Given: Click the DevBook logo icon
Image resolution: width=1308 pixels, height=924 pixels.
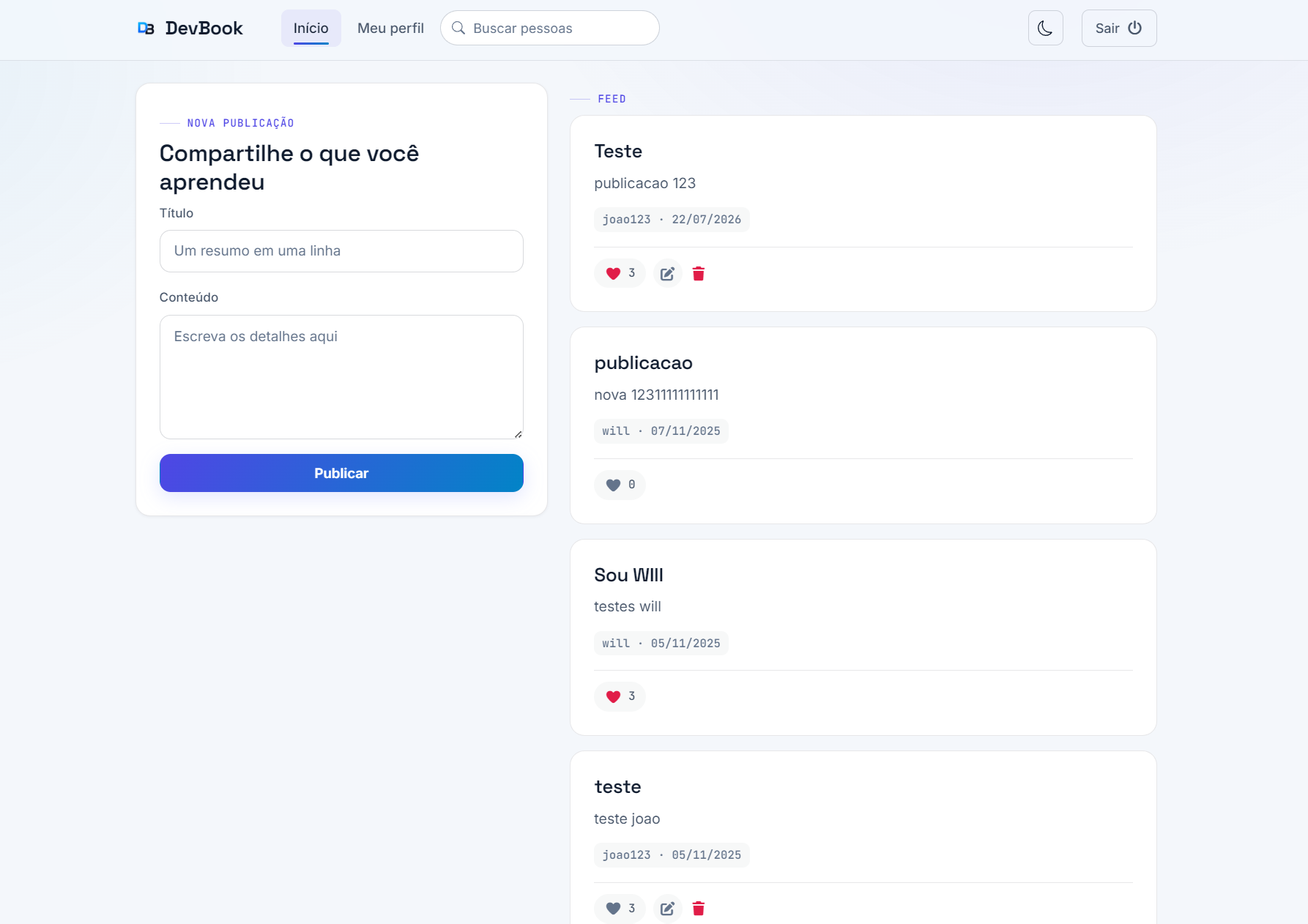Looking at the screenshot, I should click(146, 28).
